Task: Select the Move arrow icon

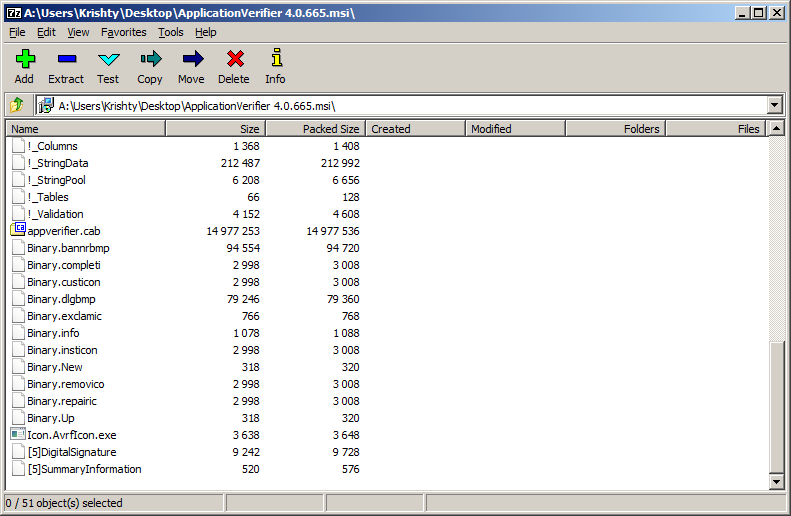Action: tap(191, 60)
